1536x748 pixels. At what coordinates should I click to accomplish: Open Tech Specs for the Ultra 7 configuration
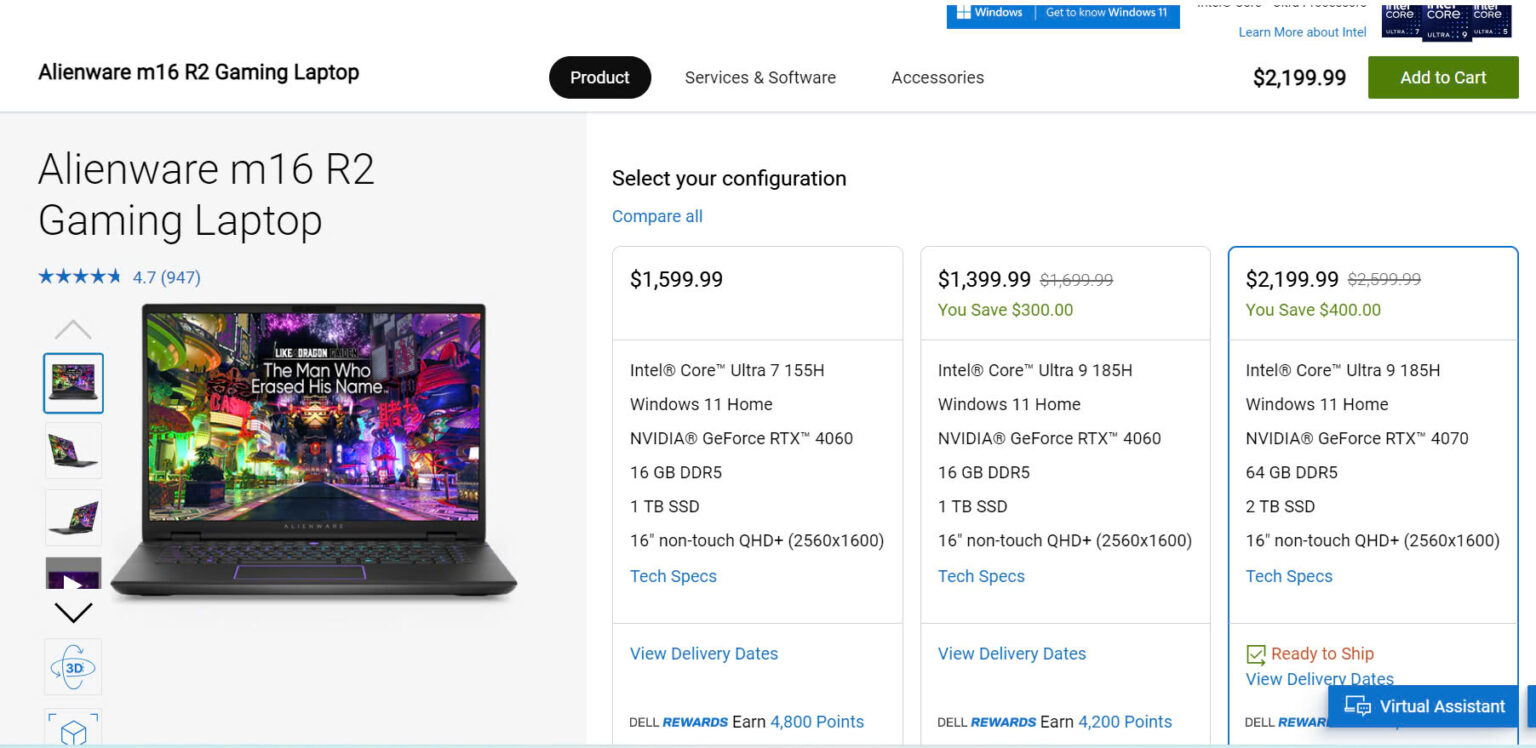(673, 576)
